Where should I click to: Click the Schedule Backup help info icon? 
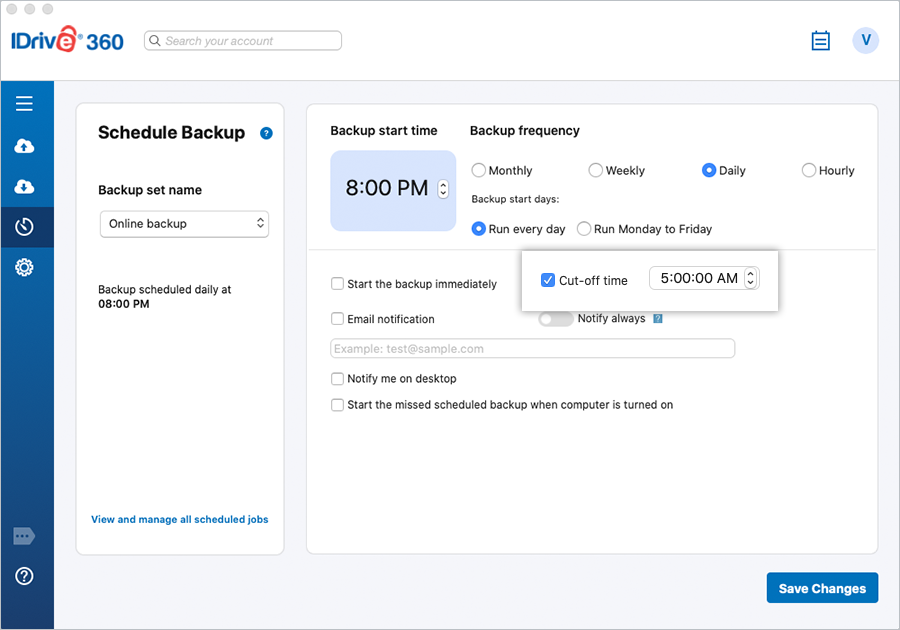[x=266, y=133]
